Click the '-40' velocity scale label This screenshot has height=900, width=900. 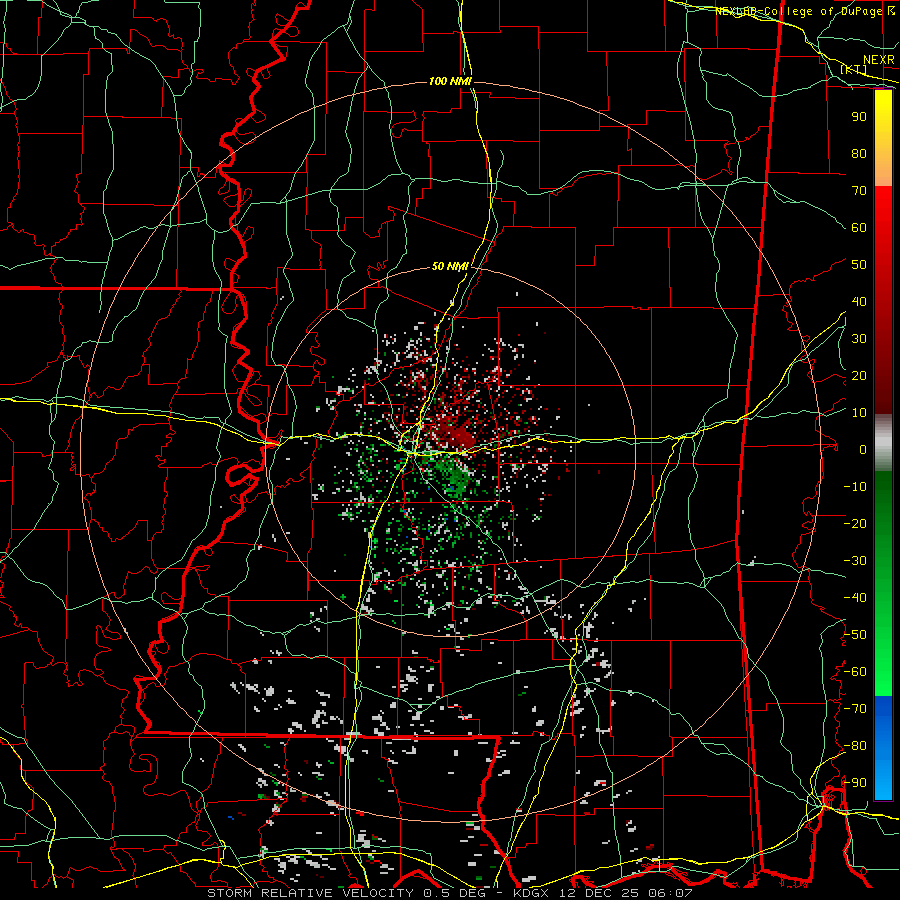pos(855,598)
